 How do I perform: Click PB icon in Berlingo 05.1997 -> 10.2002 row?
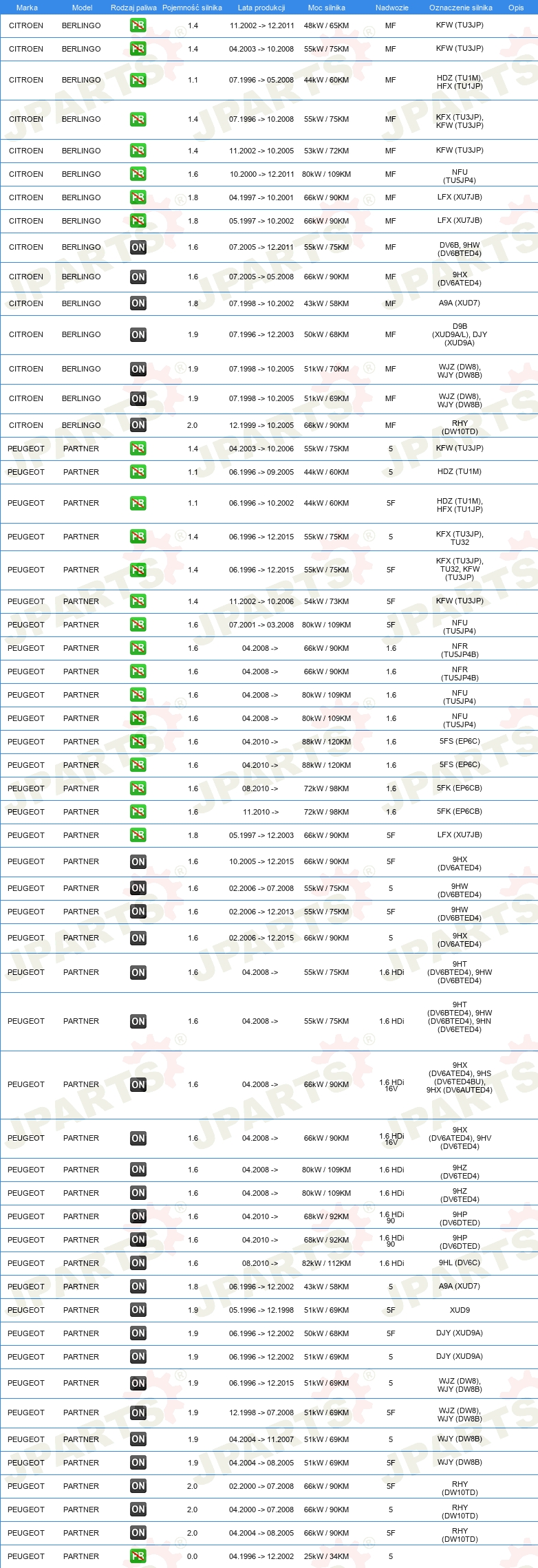[138, 221]
